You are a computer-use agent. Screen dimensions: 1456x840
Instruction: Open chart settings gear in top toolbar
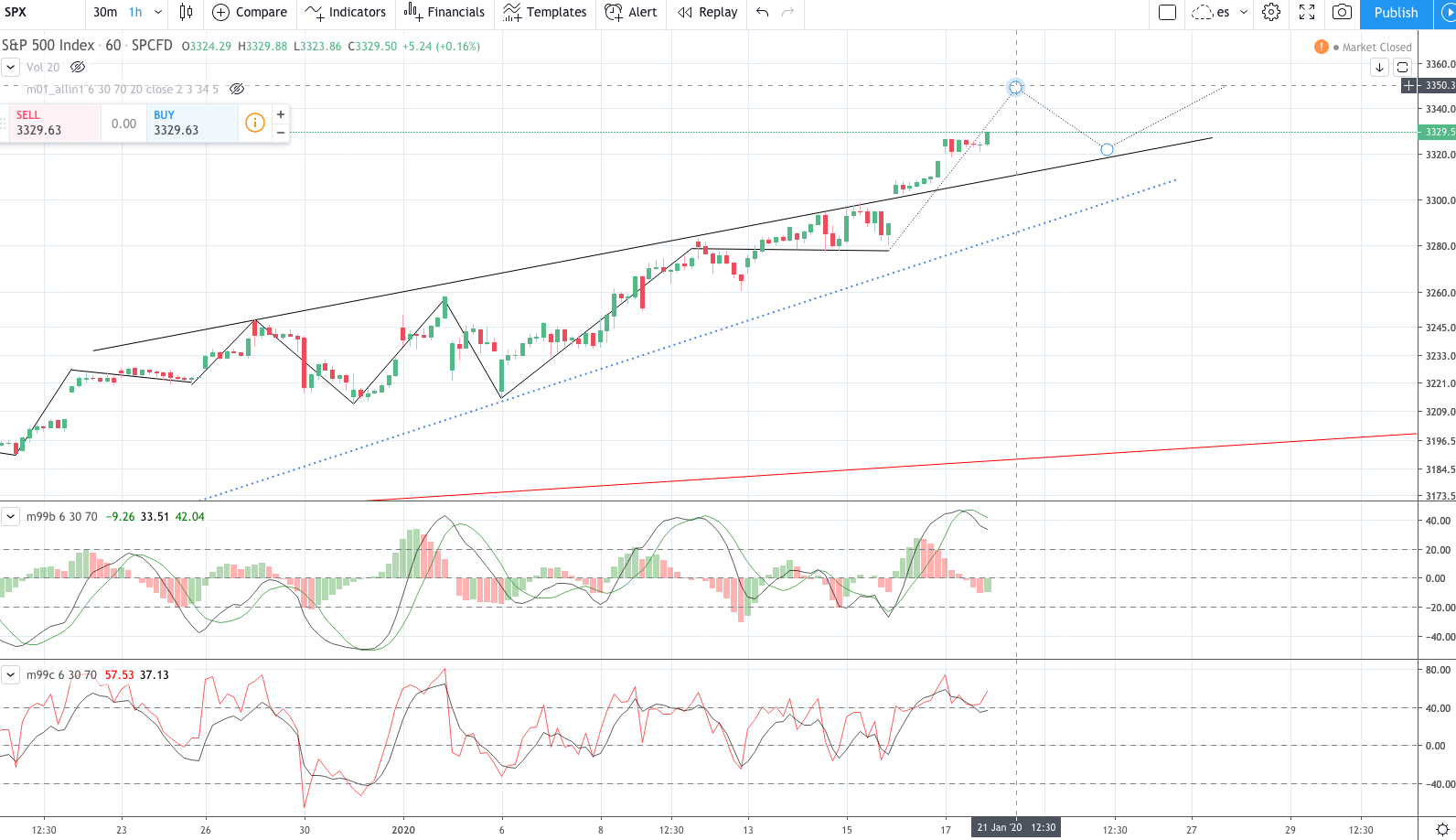tap(1271, 12)
